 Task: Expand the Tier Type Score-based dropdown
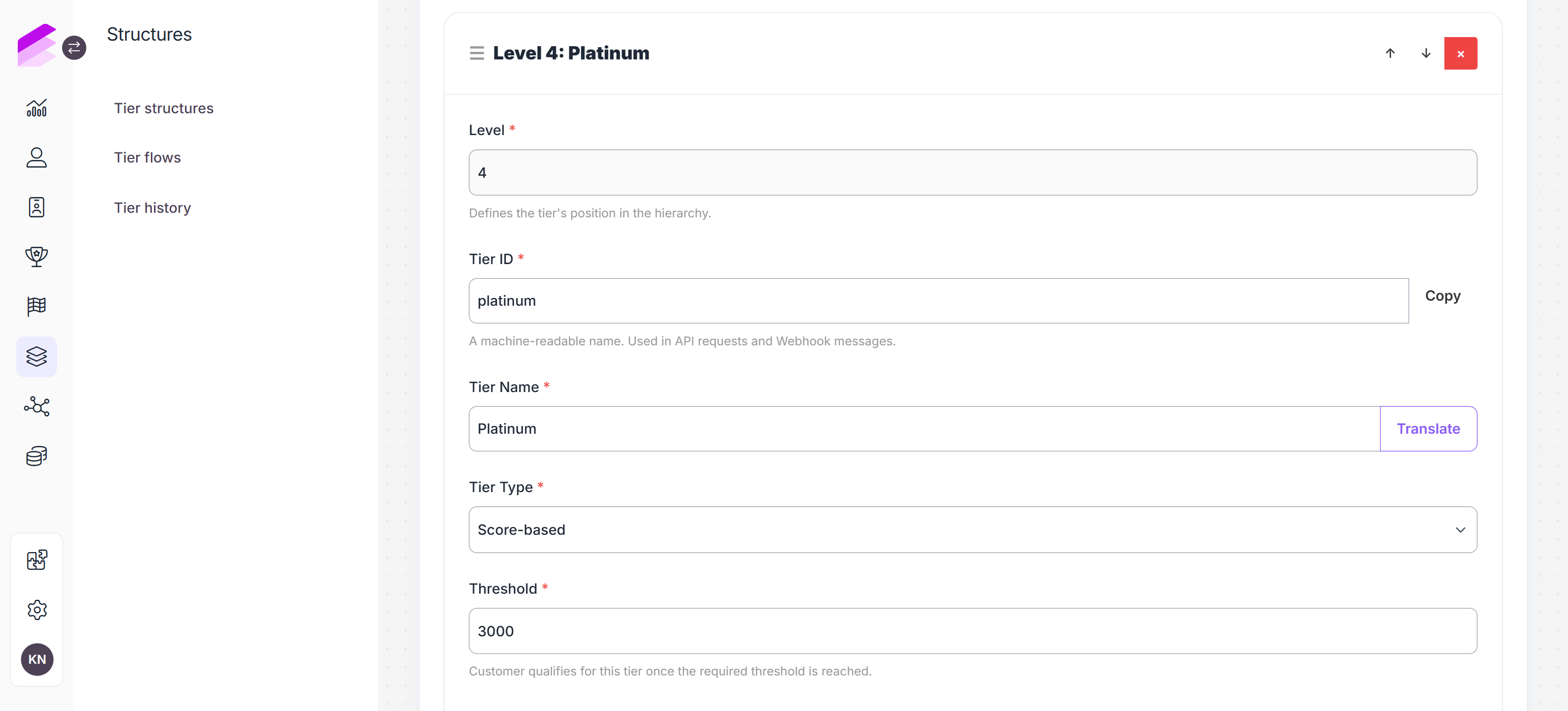point(972,530)
